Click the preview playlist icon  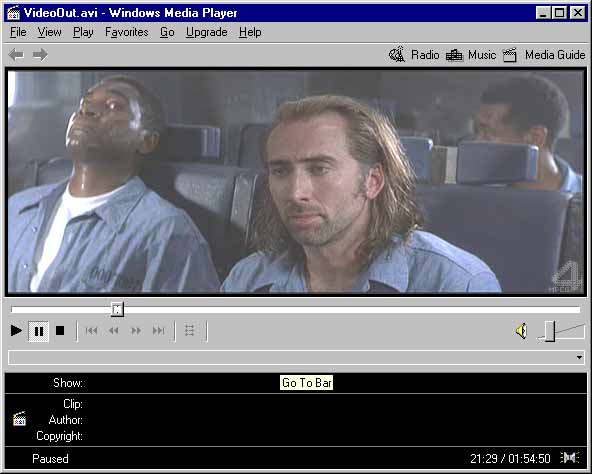click(x=190, y=331)
